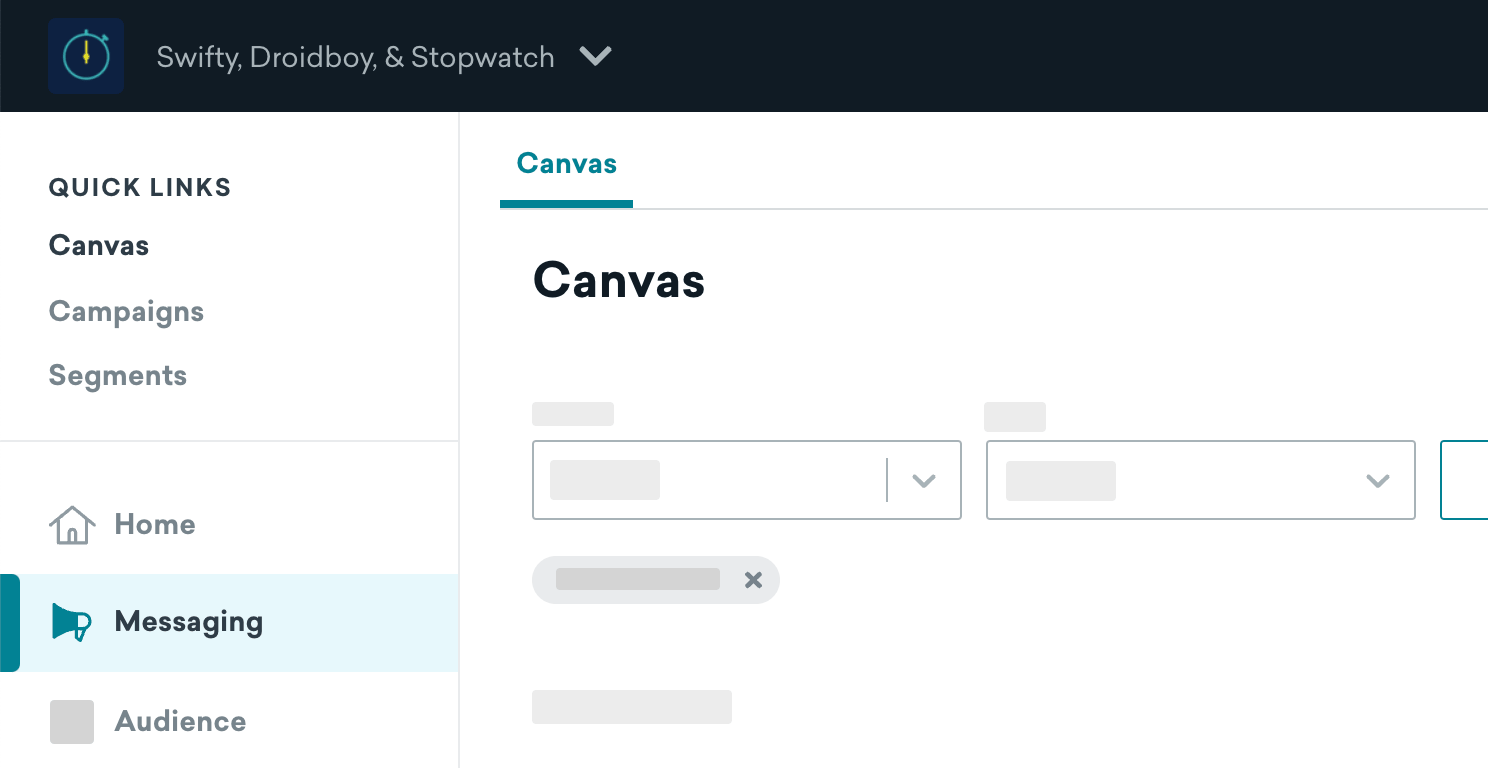
Task: Click the X icon on the filter chip
Action: pos(753,580)
